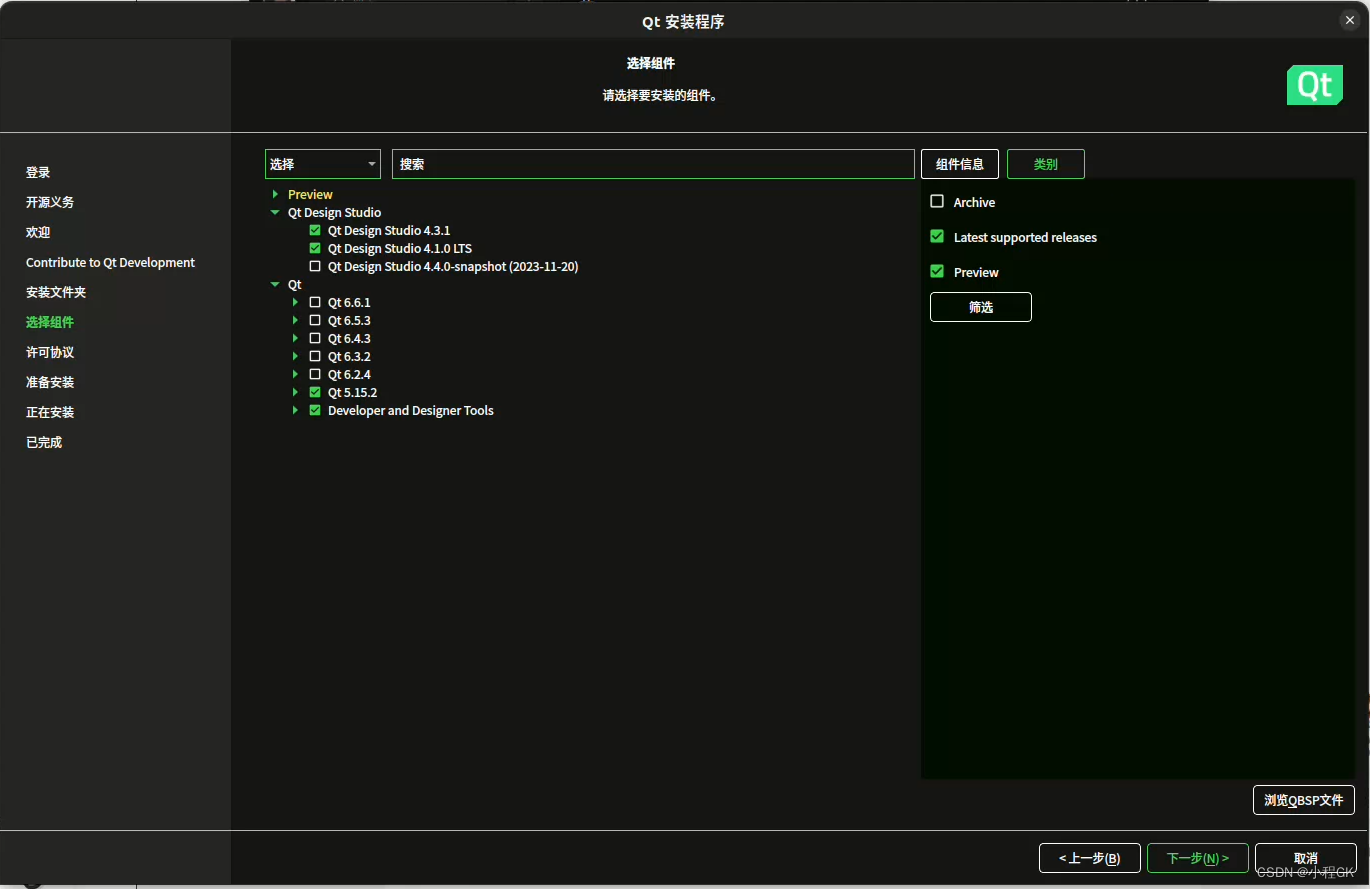Collapse the Qt Design Studio node
Viewport: 1370px width, 889px height.
tap(275, 212)
